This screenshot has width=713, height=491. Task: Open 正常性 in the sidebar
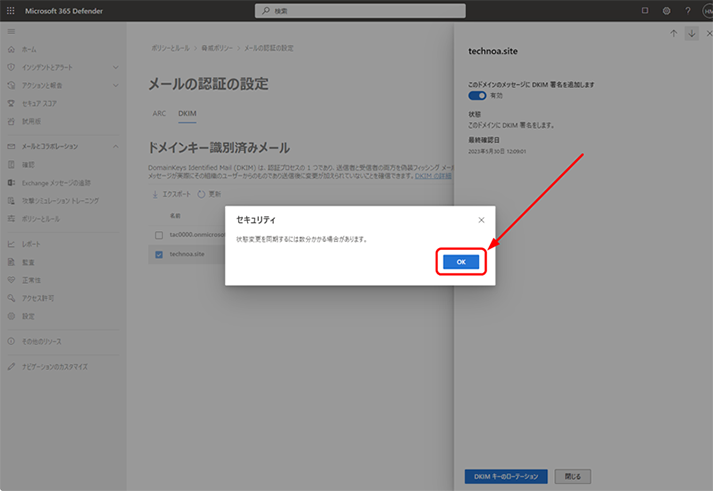(31, 280)
